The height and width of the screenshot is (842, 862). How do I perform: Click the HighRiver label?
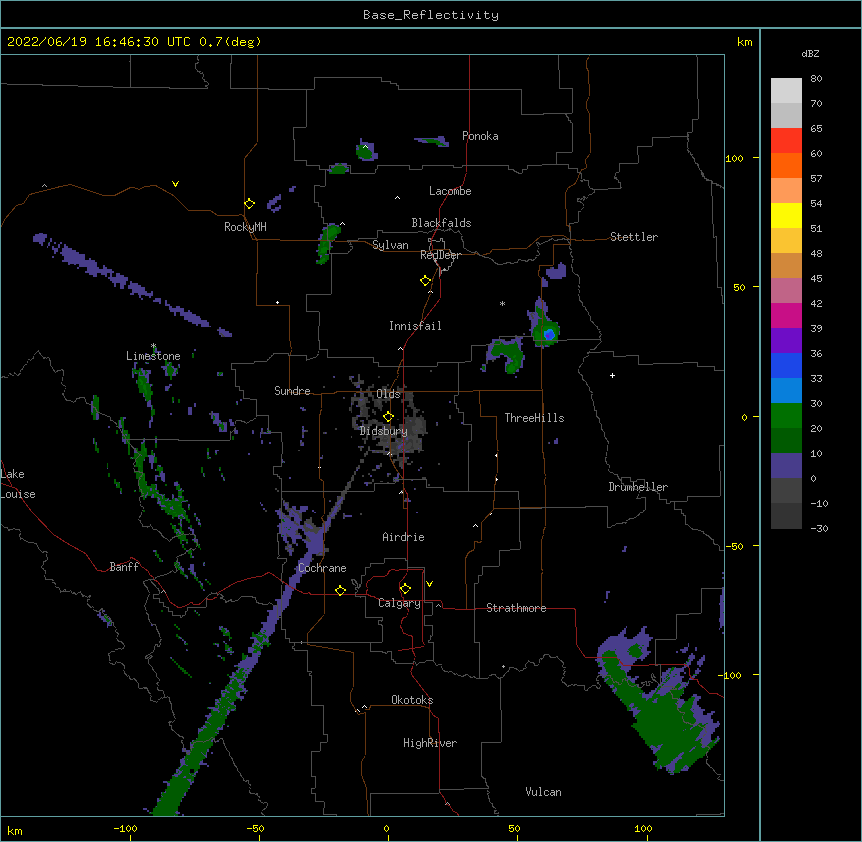(x=430, y=743)
